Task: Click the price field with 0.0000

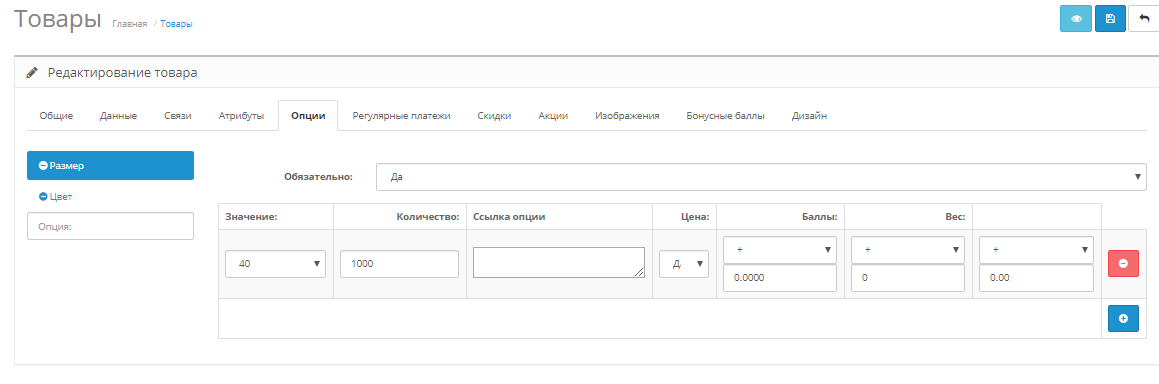Action: click(780, 278)
